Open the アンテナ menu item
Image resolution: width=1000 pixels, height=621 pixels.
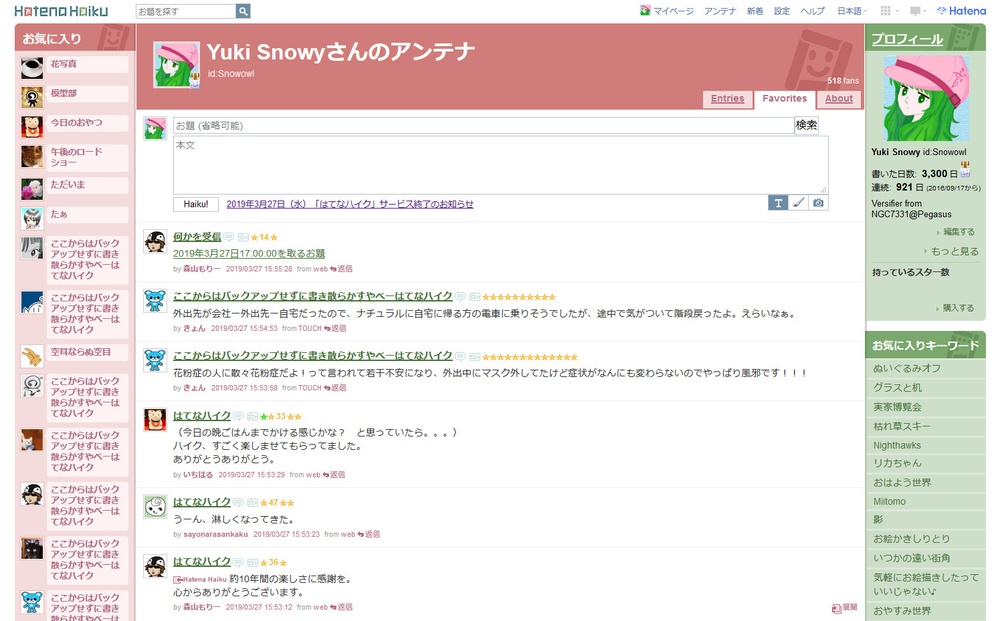(720, 11)
